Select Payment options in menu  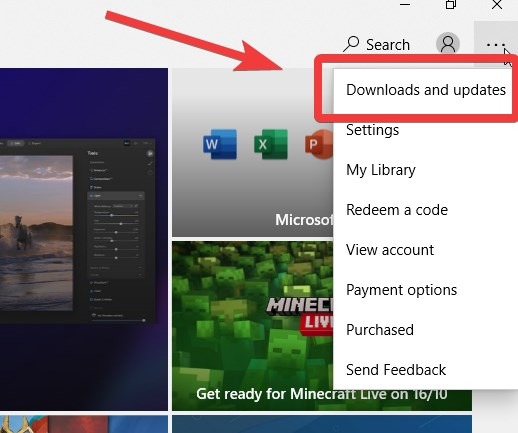tap(425, 290)
